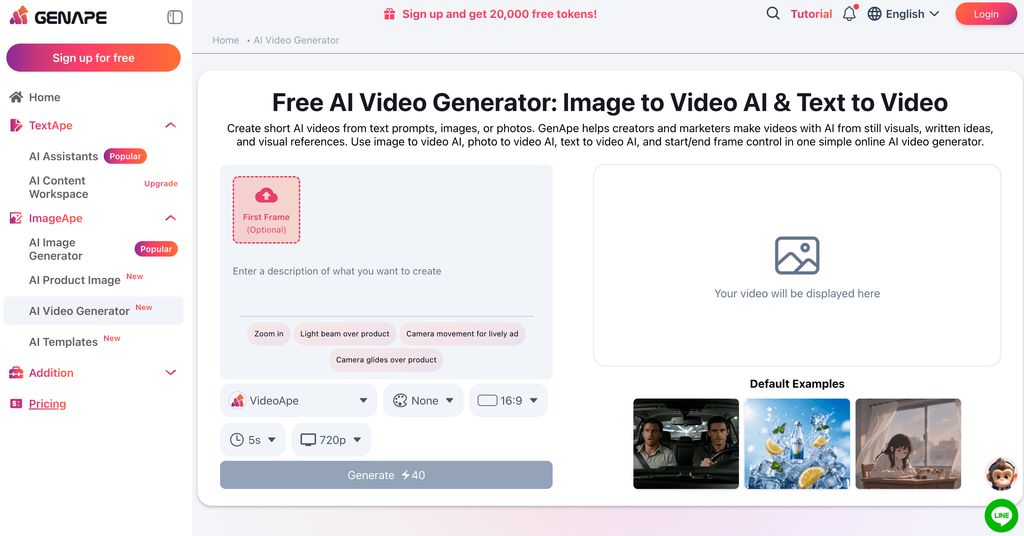Open AI Templates in the sidebar
The height and width of the screenshot is (536, 1024).
click(63, 342)
